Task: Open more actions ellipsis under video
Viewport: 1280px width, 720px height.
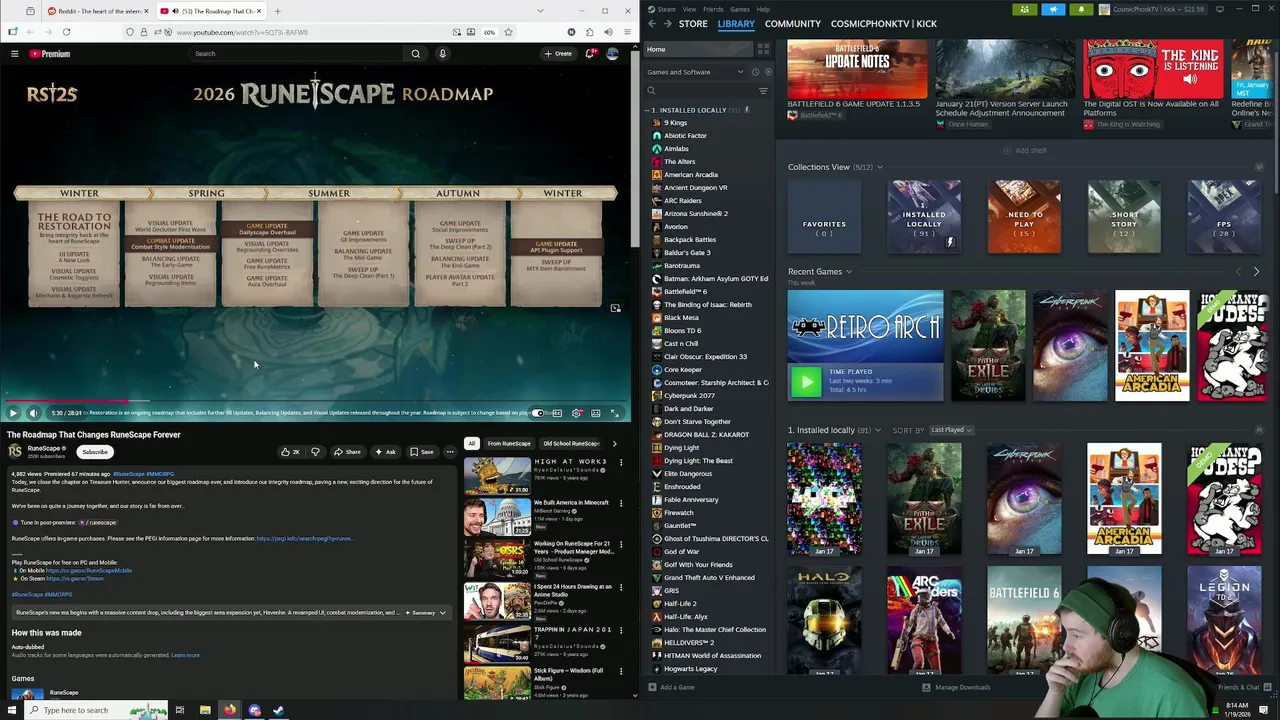Action: tap(450, 452)
